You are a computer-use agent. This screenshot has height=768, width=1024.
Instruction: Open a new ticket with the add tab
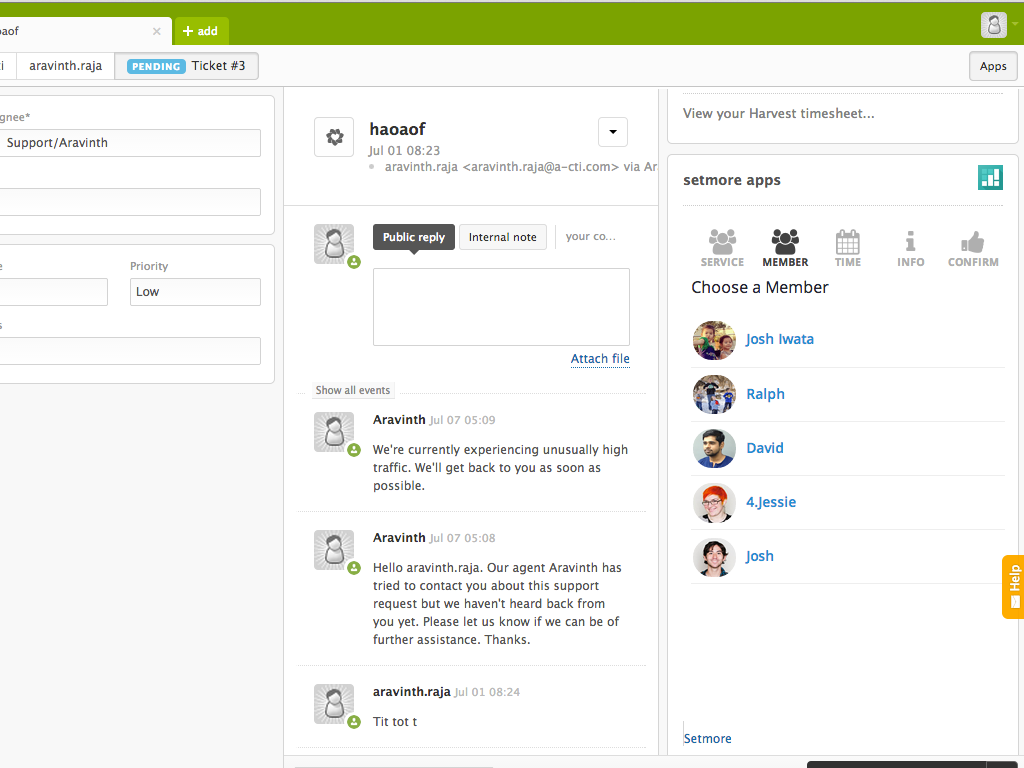201,31
